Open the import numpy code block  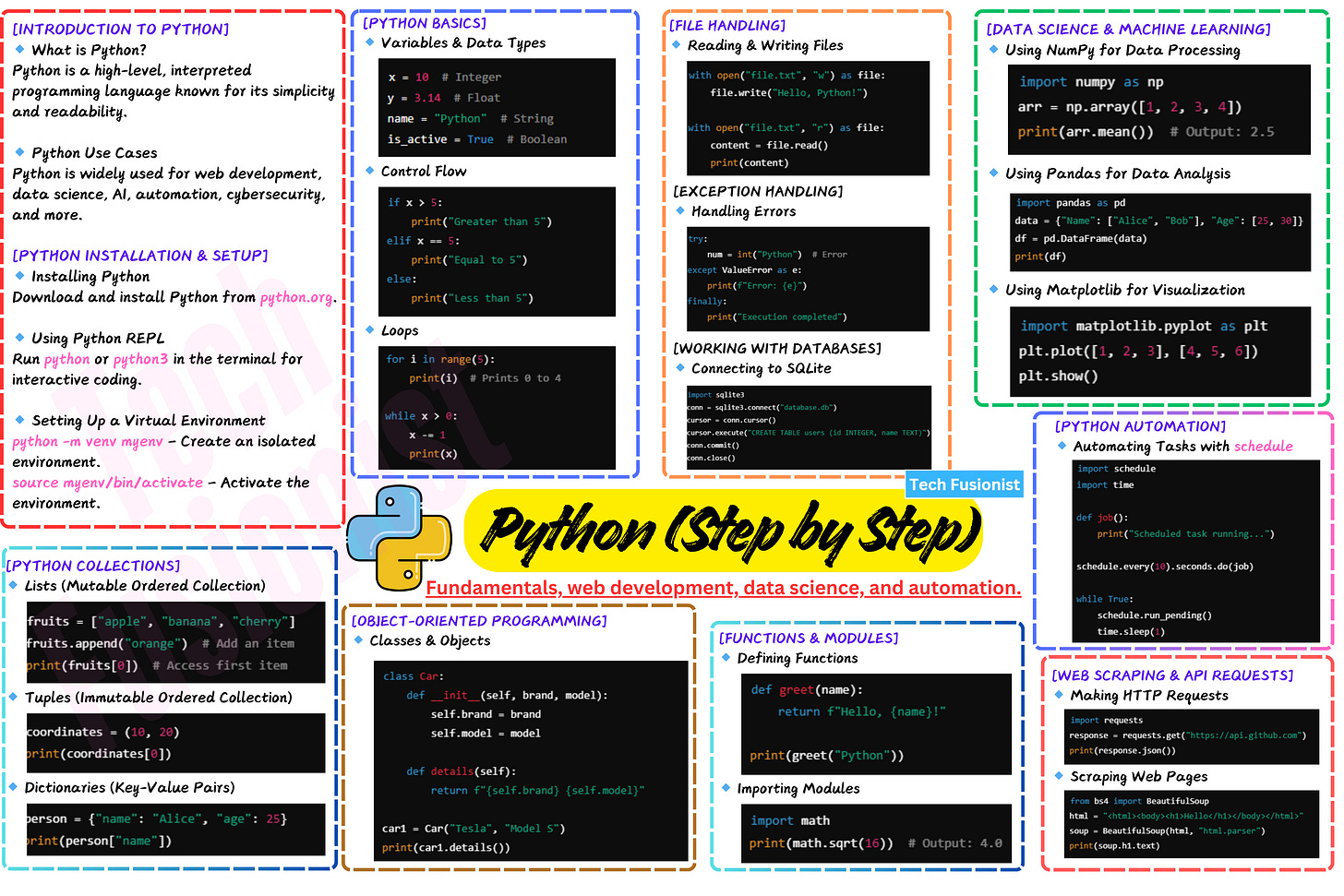(1159, 110)
